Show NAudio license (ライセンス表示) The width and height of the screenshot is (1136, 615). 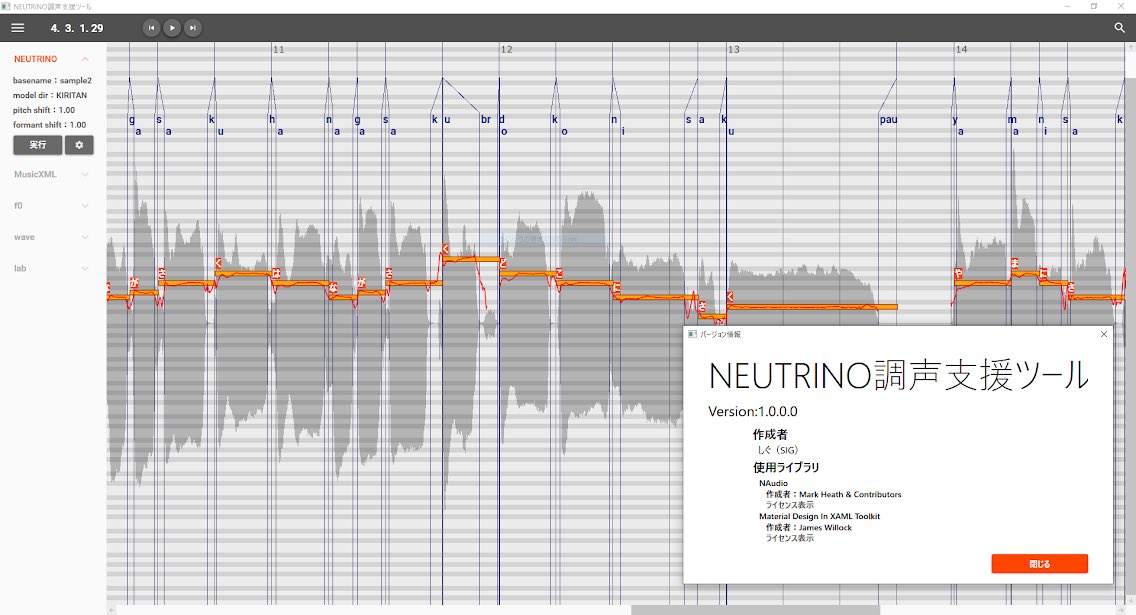coord(790,505)
